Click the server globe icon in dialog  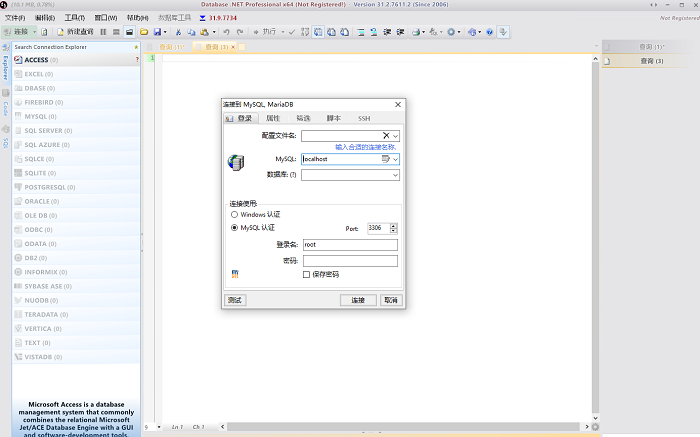pyautogui.click(x=236, y=162)
